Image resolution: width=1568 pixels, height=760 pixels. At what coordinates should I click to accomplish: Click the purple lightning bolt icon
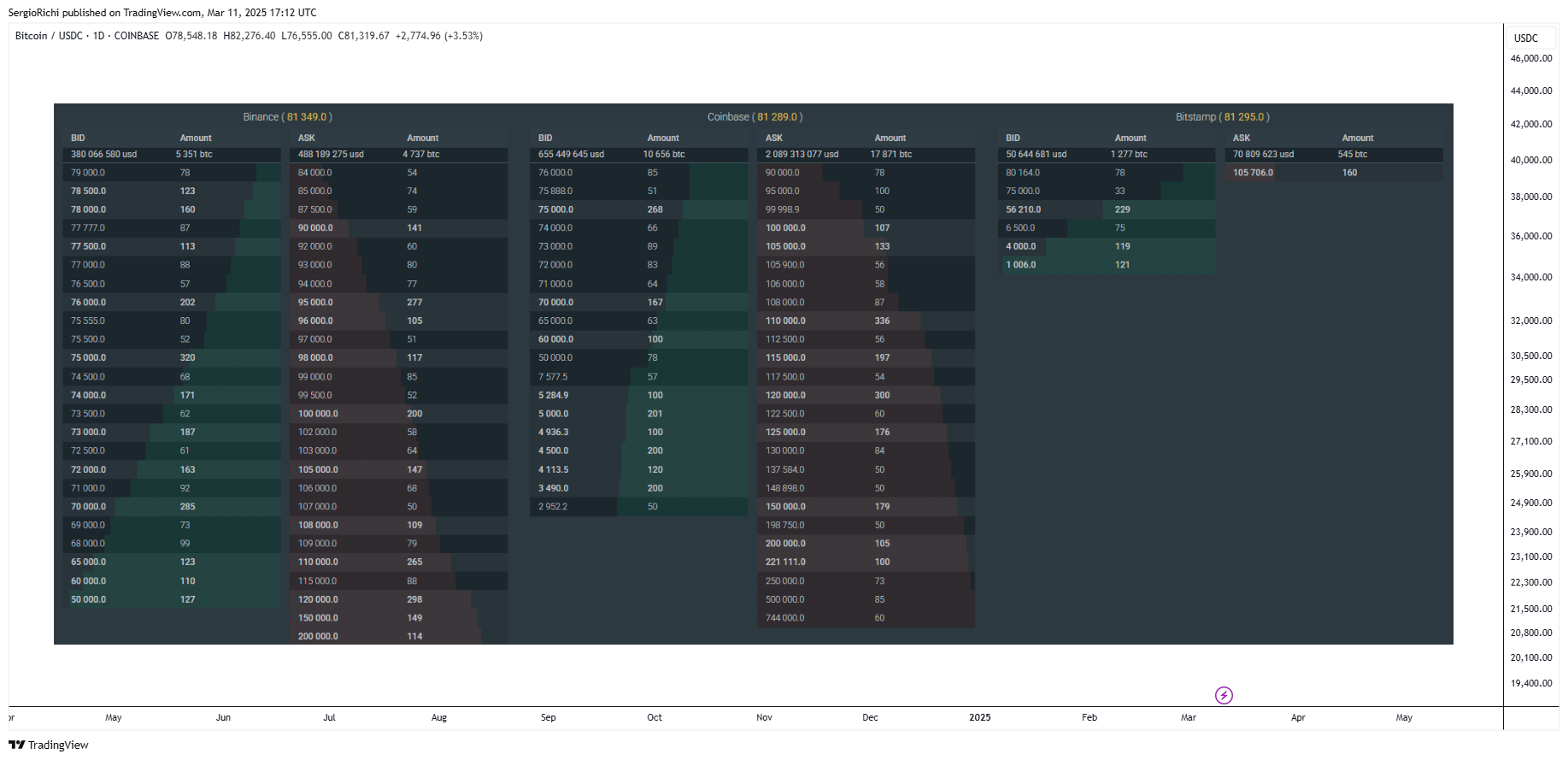click(x=1224, y=695)
